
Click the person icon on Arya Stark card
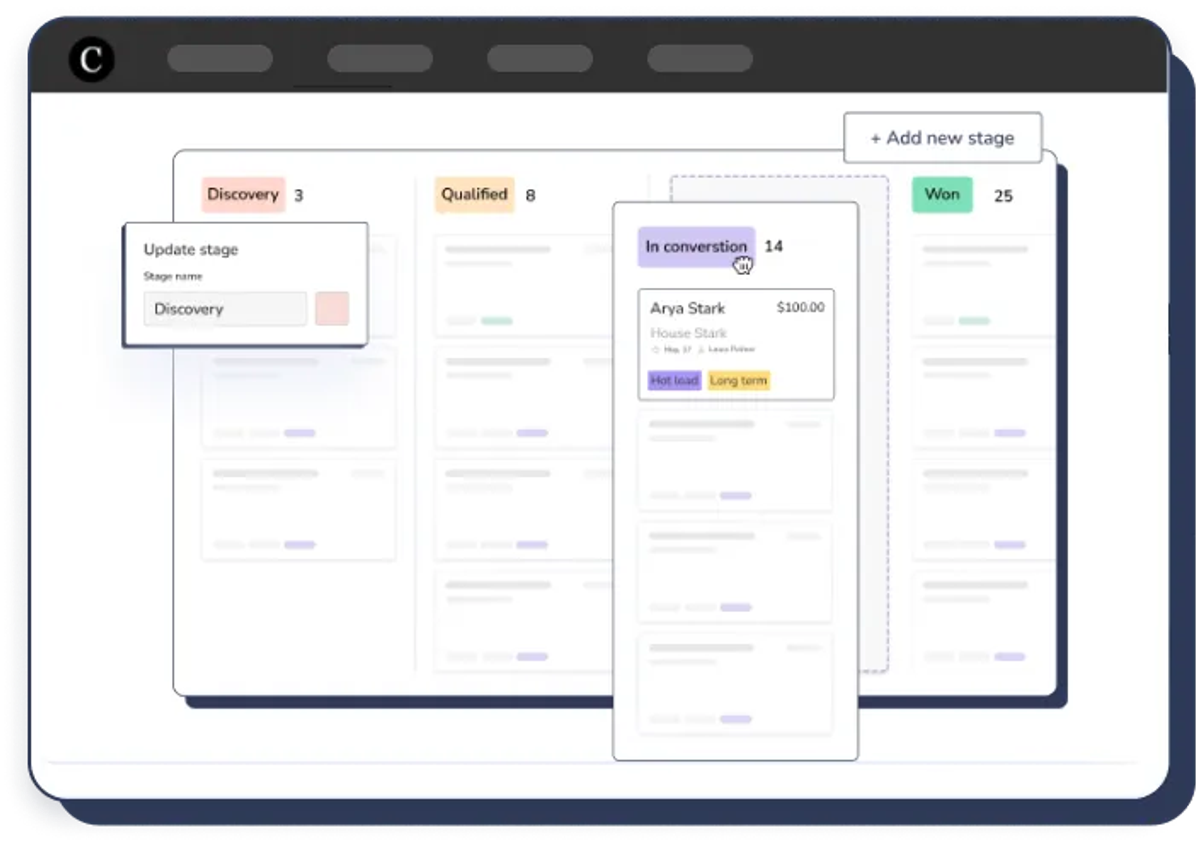[x=701, y=350]
